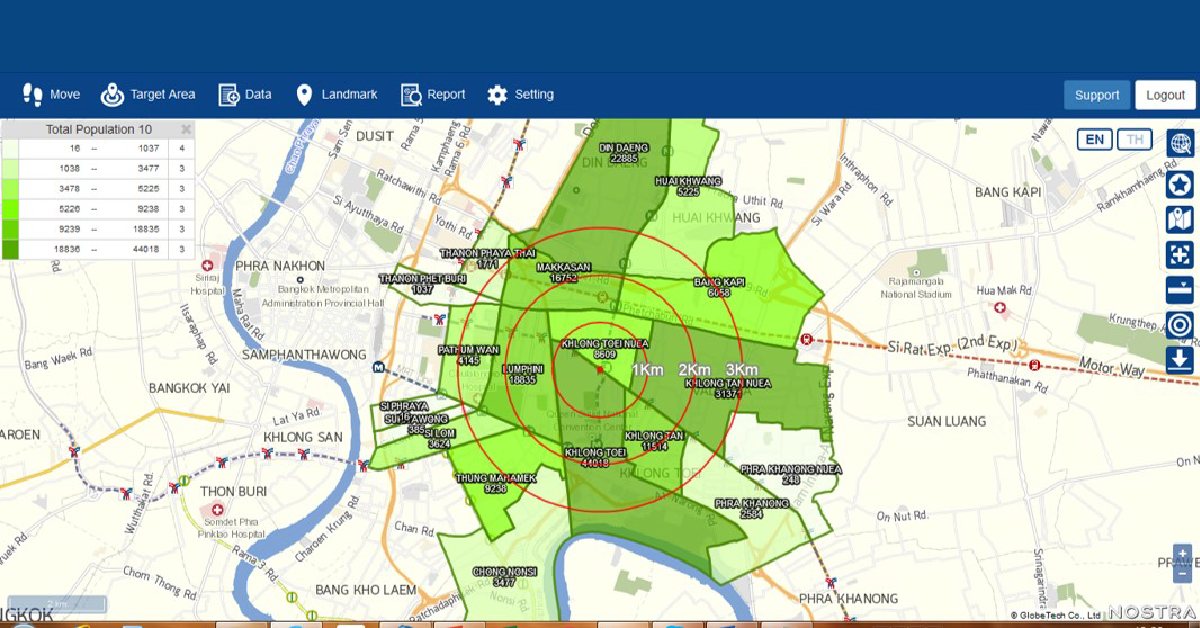Click the Logout button

[1165, 95]
